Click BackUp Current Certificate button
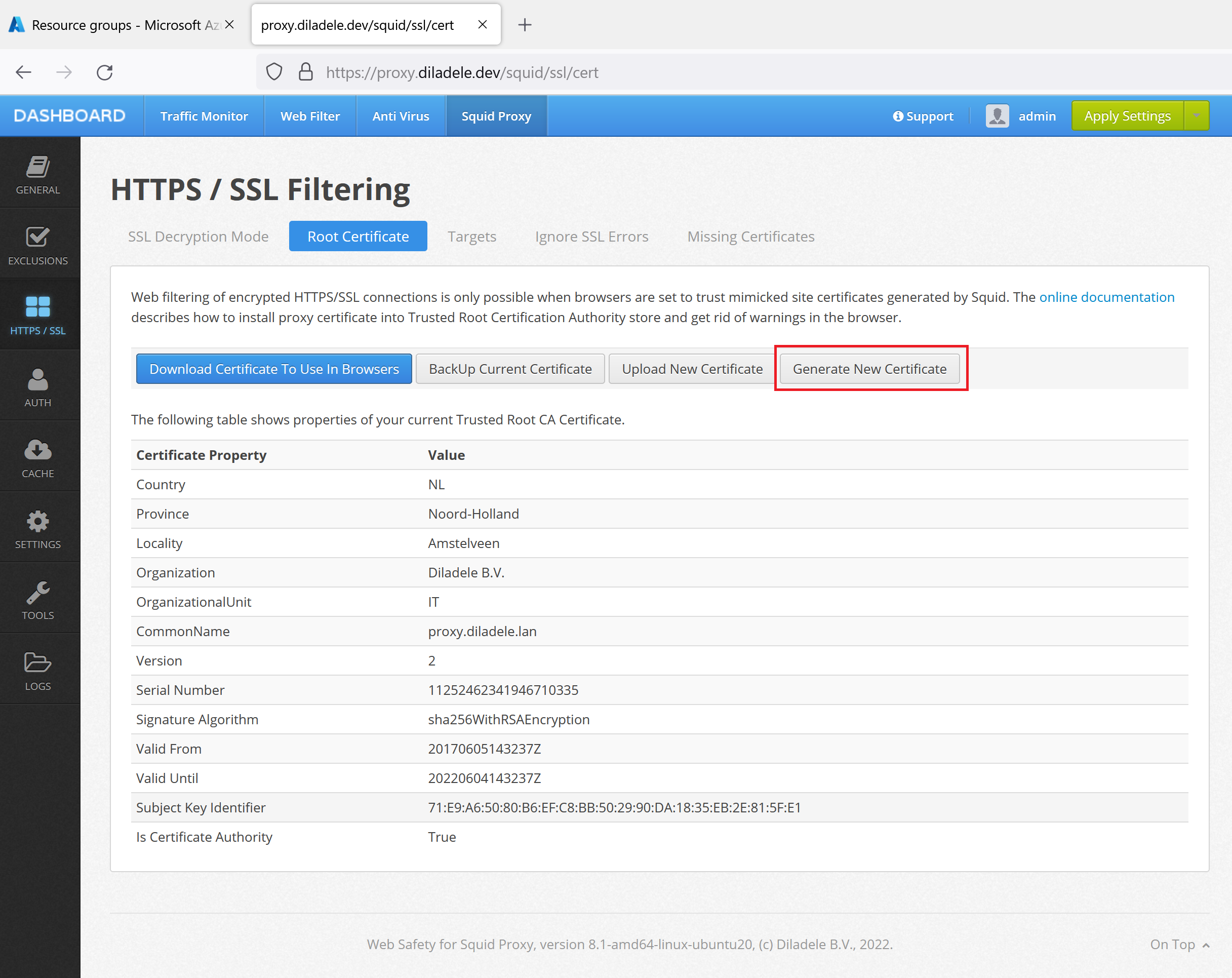The width and height of the screenshot is (1232, 978). coord(510,369)
